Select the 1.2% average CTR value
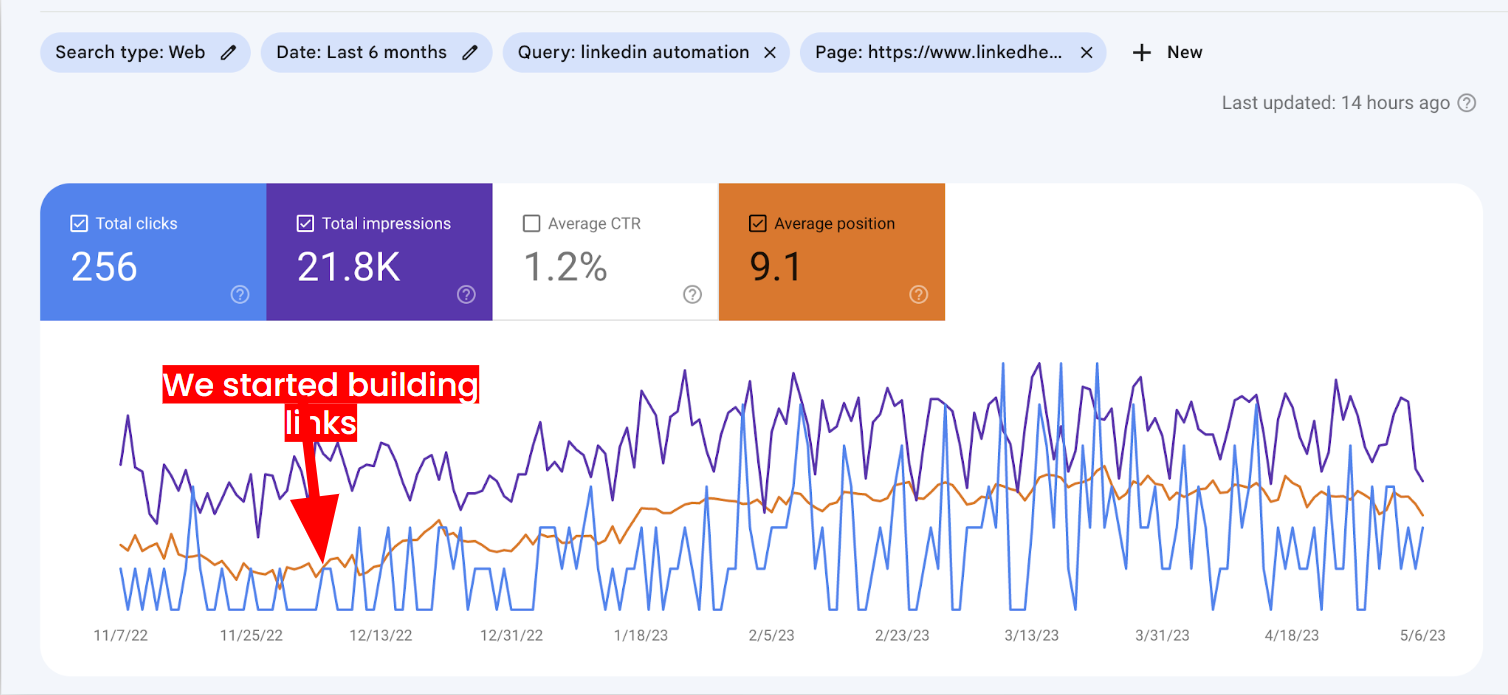The width and height of the screenshot is (1508, 695). pyautogui.click(x=565, y=267)
